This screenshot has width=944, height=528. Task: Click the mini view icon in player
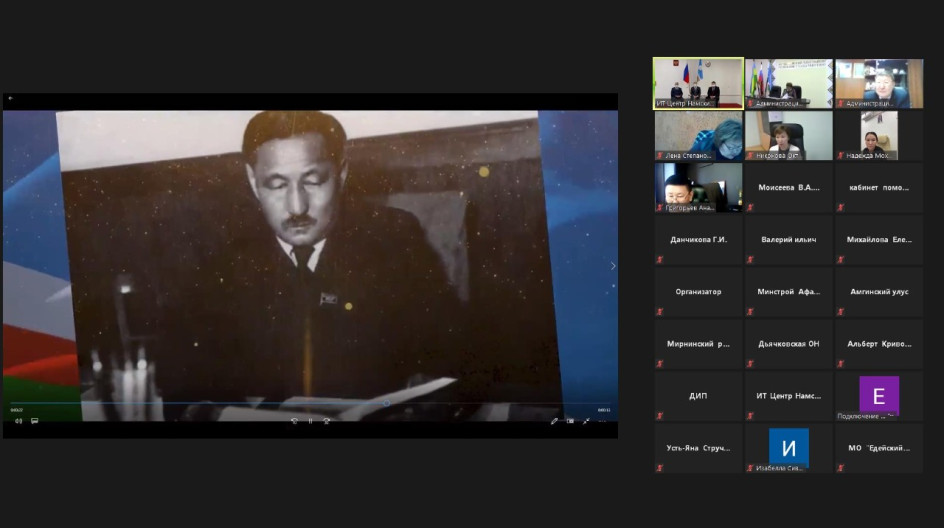click(570, 421)
